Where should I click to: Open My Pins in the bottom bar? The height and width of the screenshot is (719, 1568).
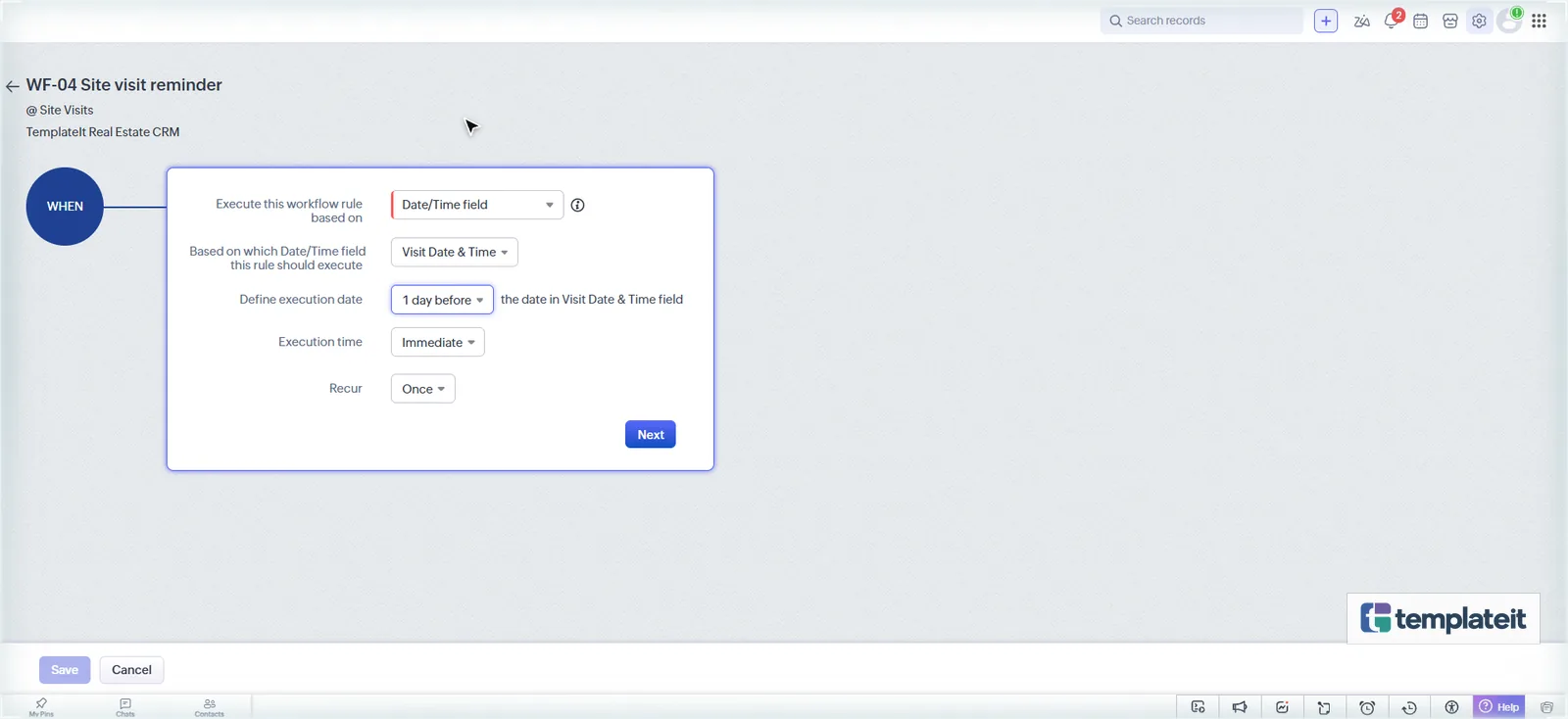tap(41, 707)
